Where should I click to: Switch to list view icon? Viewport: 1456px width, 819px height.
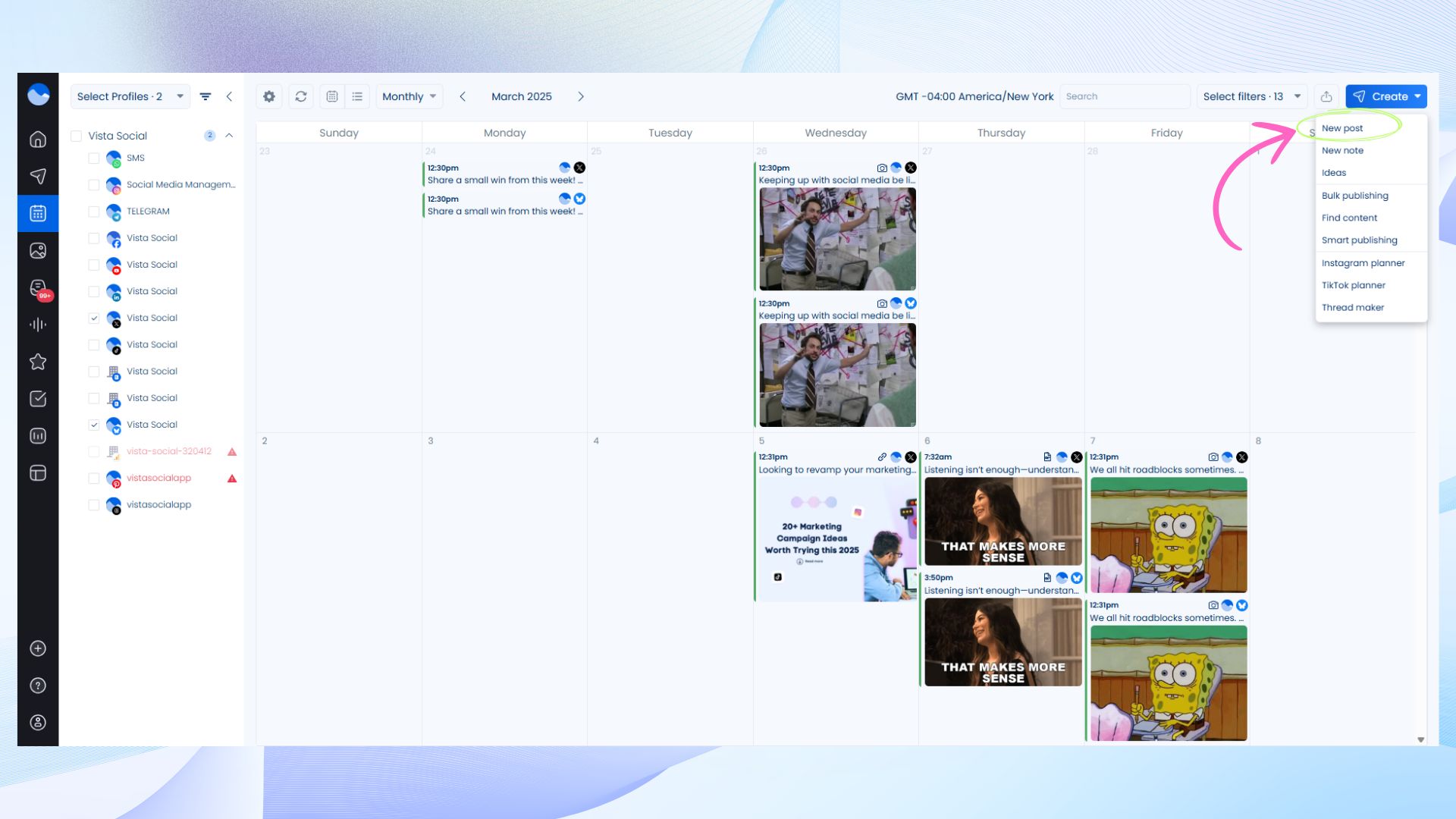[357, 96]
